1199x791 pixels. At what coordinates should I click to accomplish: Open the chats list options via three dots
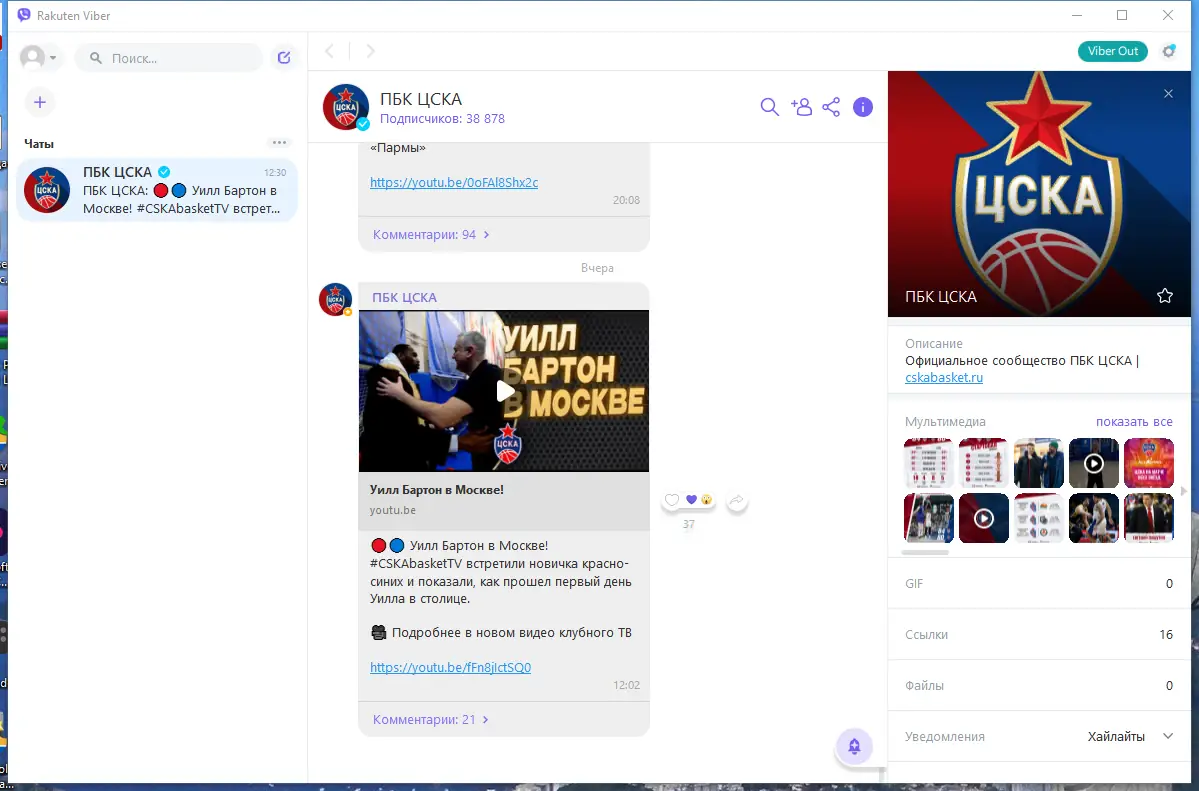[279, 142]
